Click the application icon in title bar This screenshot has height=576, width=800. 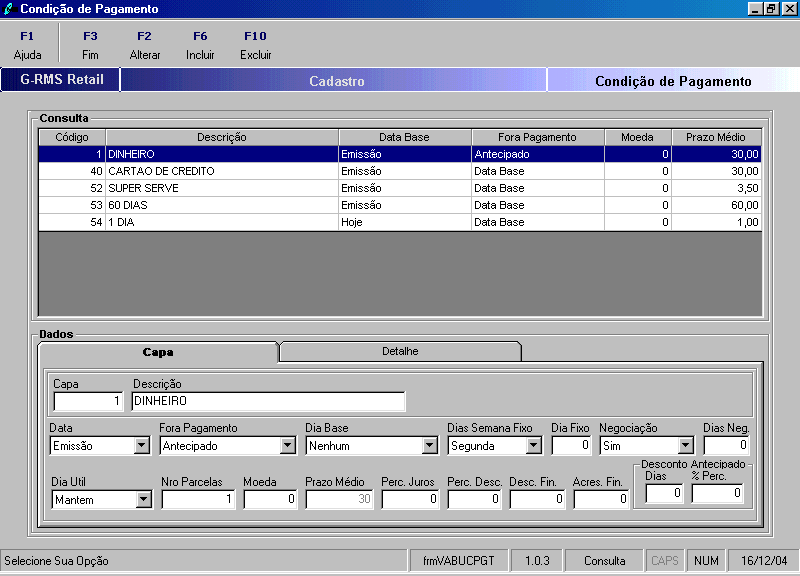(9, 9)
